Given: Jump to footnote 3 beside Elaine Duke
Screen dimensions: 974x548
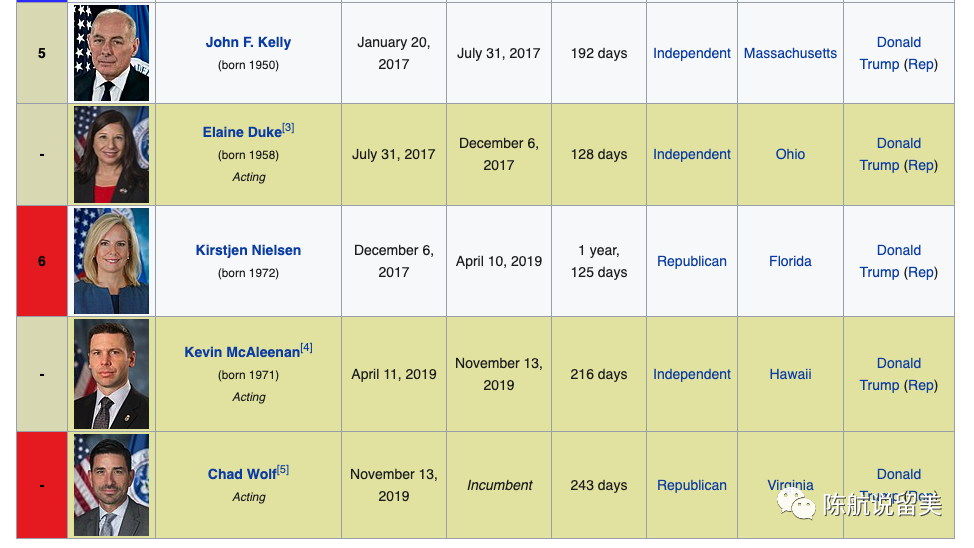Looking at the screenshot, I should [288, 128].
